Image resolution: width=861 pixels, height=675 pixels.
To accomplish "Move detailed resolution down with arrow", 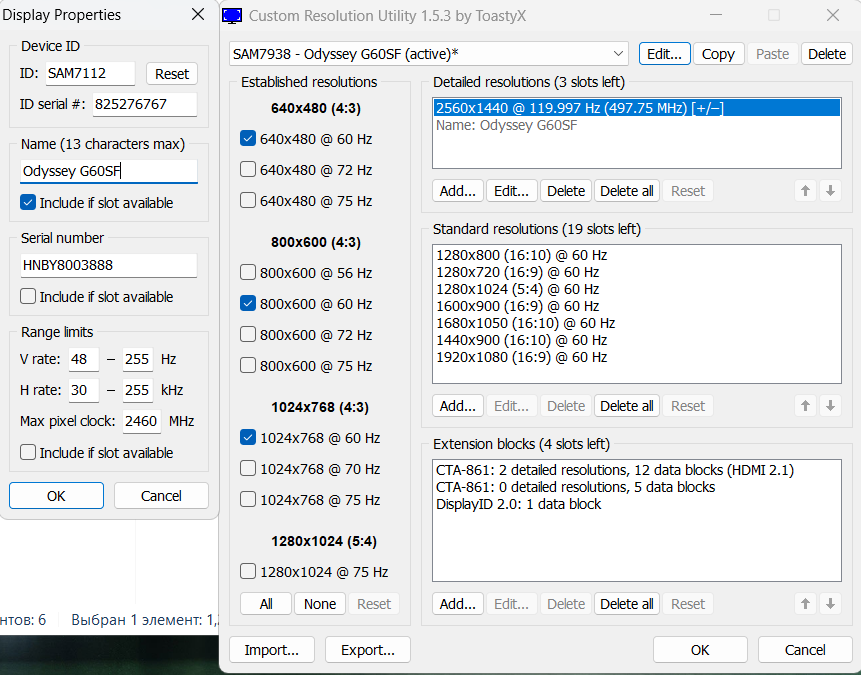I will [x=830, y=191].
